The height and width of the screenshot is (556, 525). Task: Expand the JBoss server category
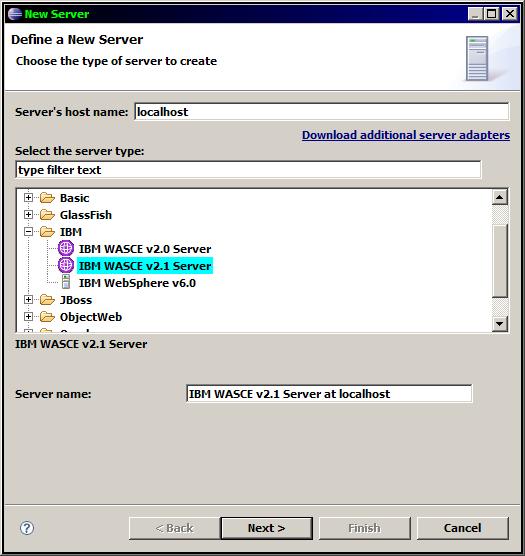pos(28,300)
